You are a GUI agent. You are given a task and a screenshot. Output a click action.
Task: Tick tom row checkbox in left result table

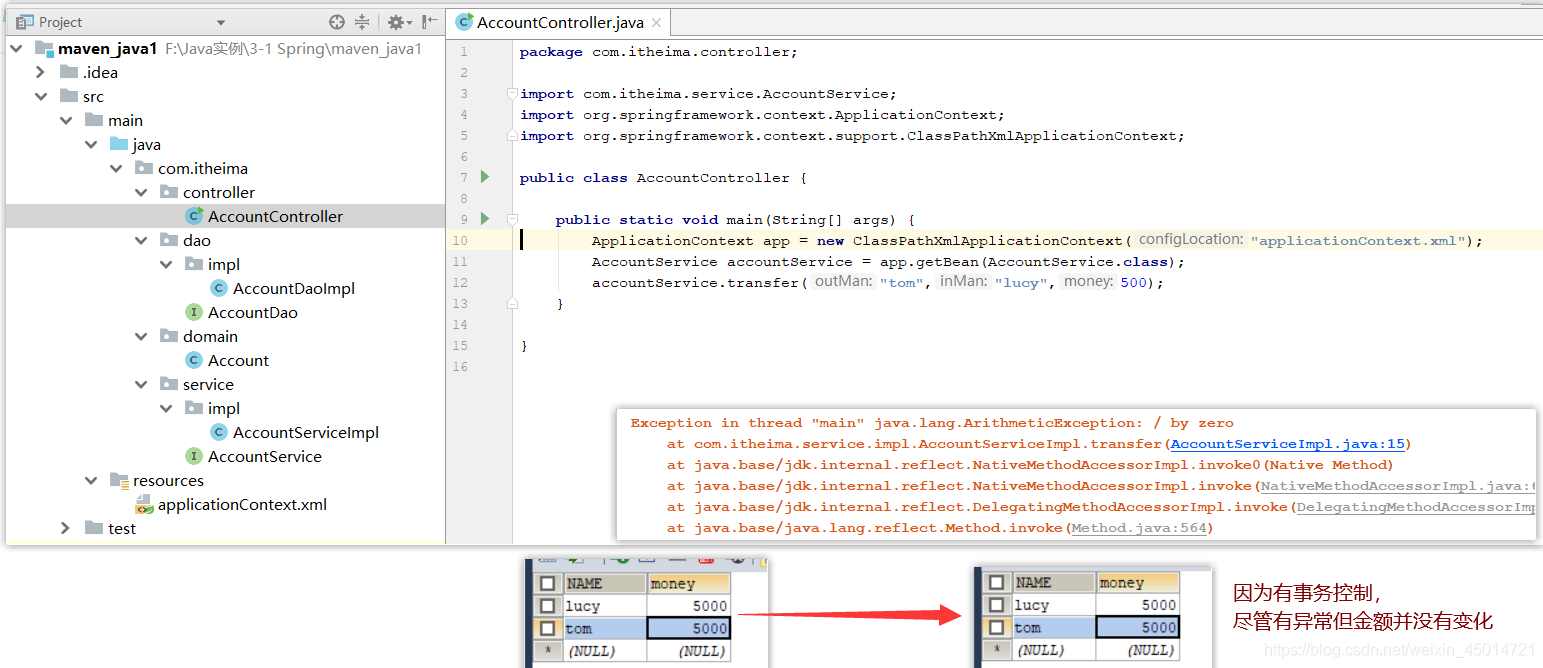(x=546, y=628)
